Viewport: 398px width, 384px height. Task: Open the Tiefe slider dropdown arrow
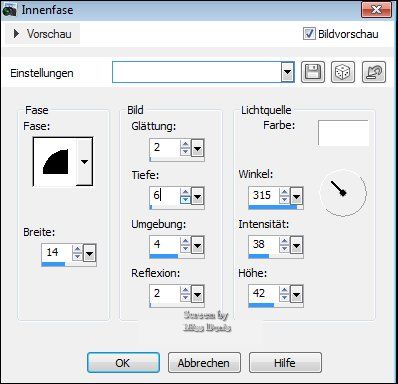[x=197, y=196]
